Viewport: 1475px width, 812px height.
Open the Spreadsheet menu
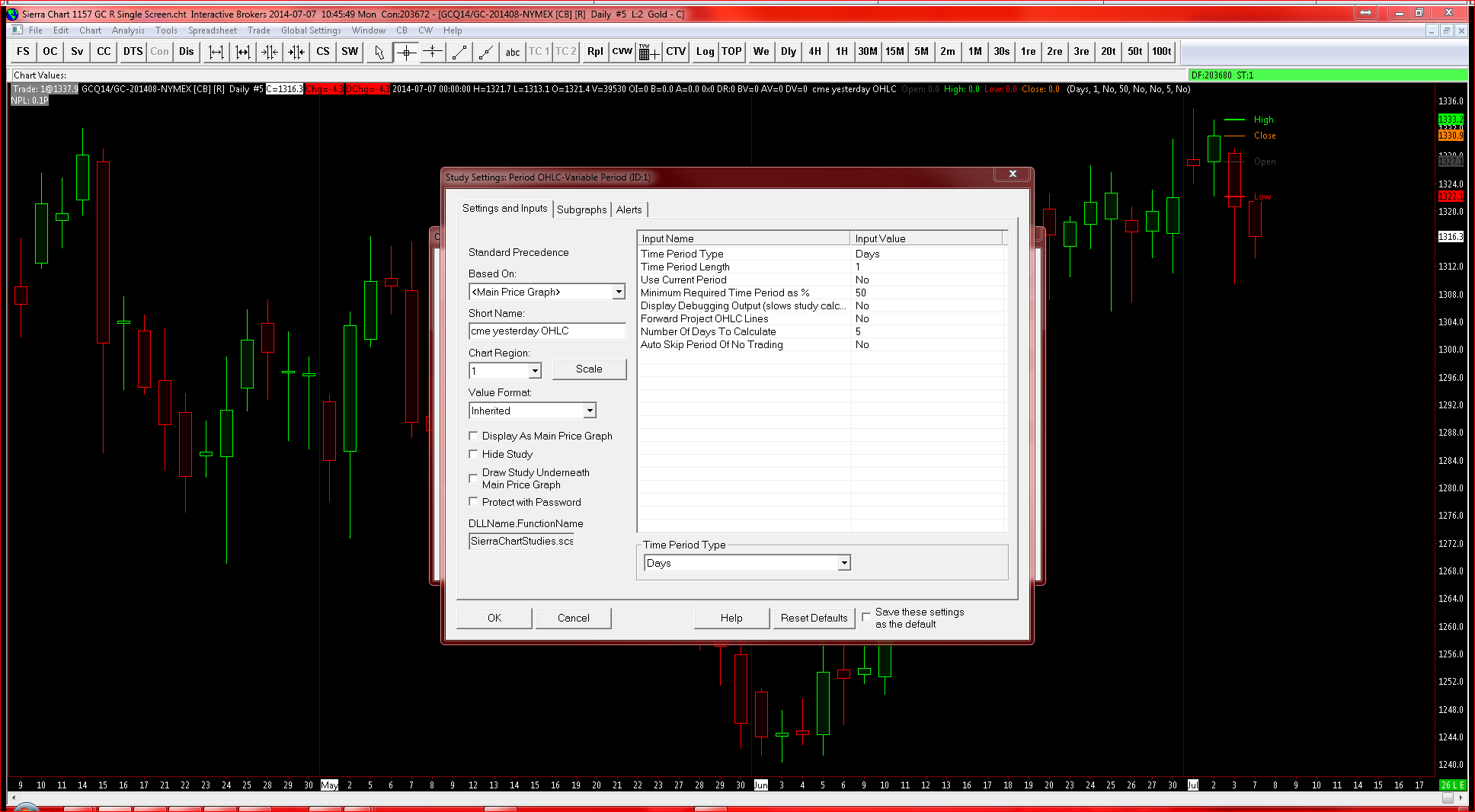coord(213,30)
